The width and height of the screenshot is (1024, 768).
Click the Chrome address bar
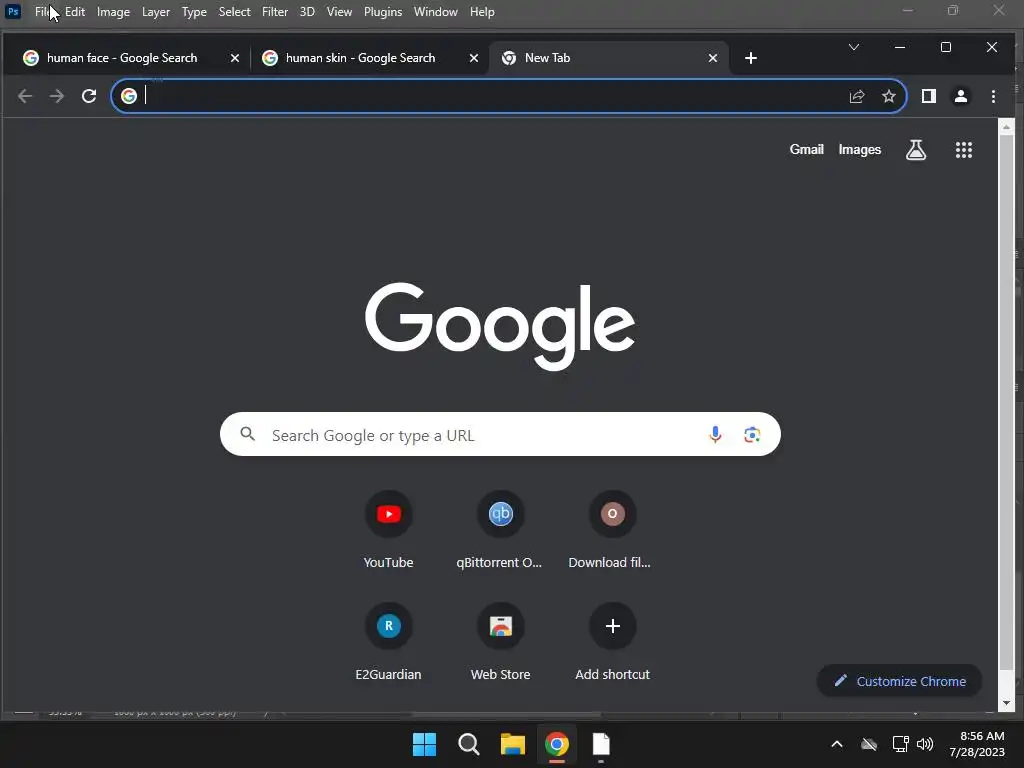[509, 97]
